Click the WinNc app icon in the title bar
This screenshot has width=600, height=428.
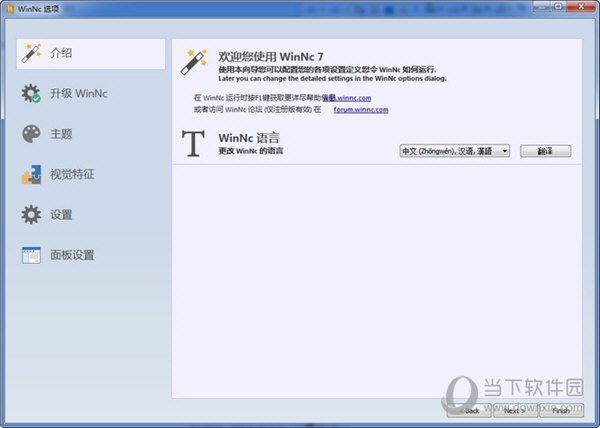[10, 8]
